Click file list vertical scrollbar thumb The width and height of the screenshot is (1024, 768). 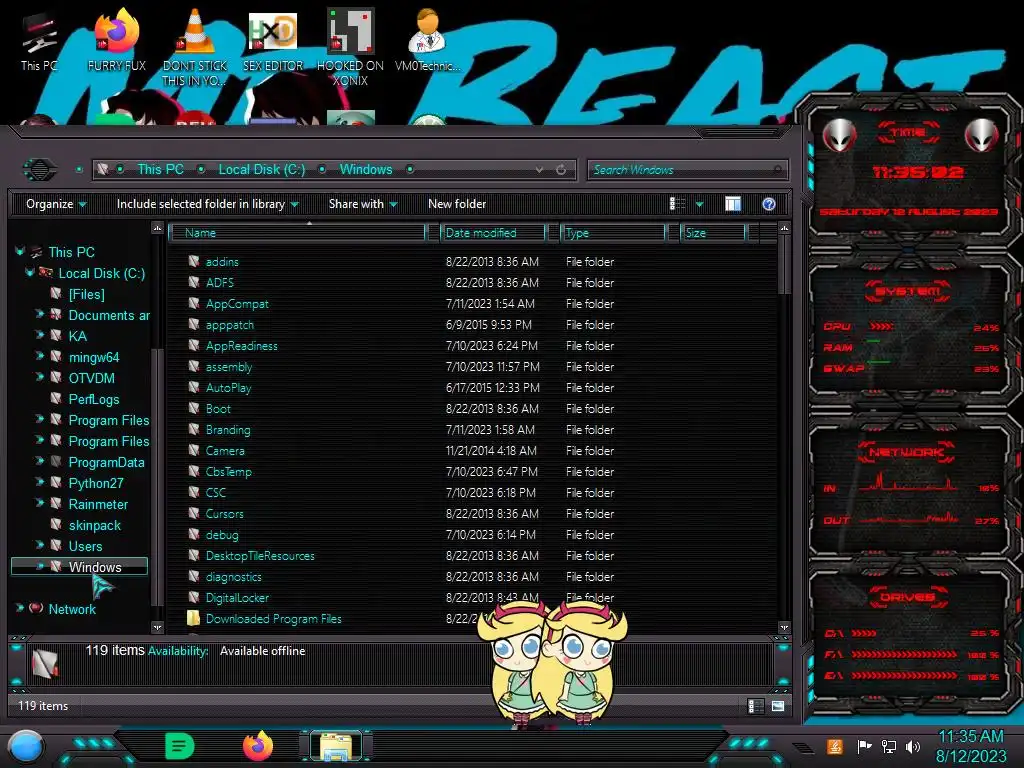click(x=784, y=265)
